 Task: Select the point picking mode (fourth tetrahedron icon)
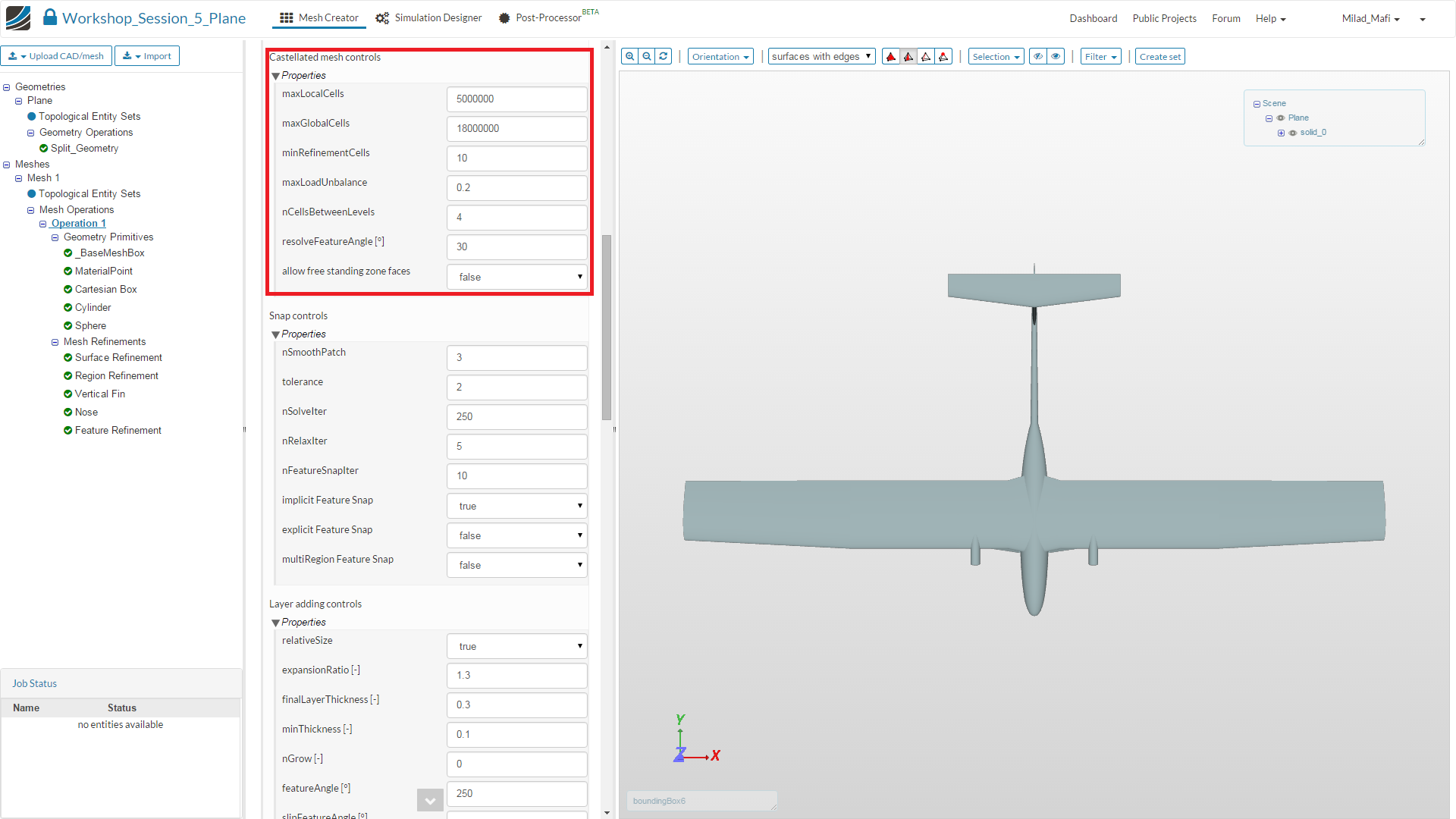[943, 57]
